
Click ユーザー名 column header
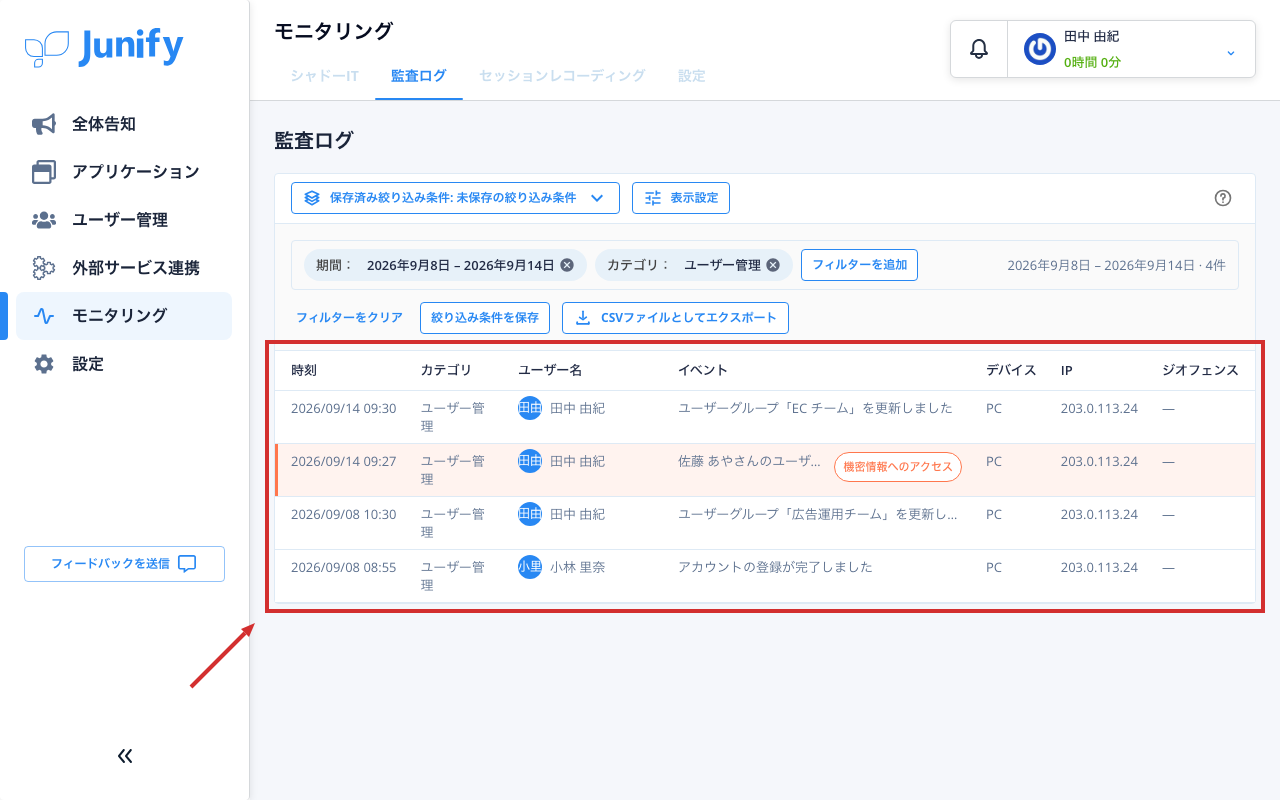tap(550, 370)
